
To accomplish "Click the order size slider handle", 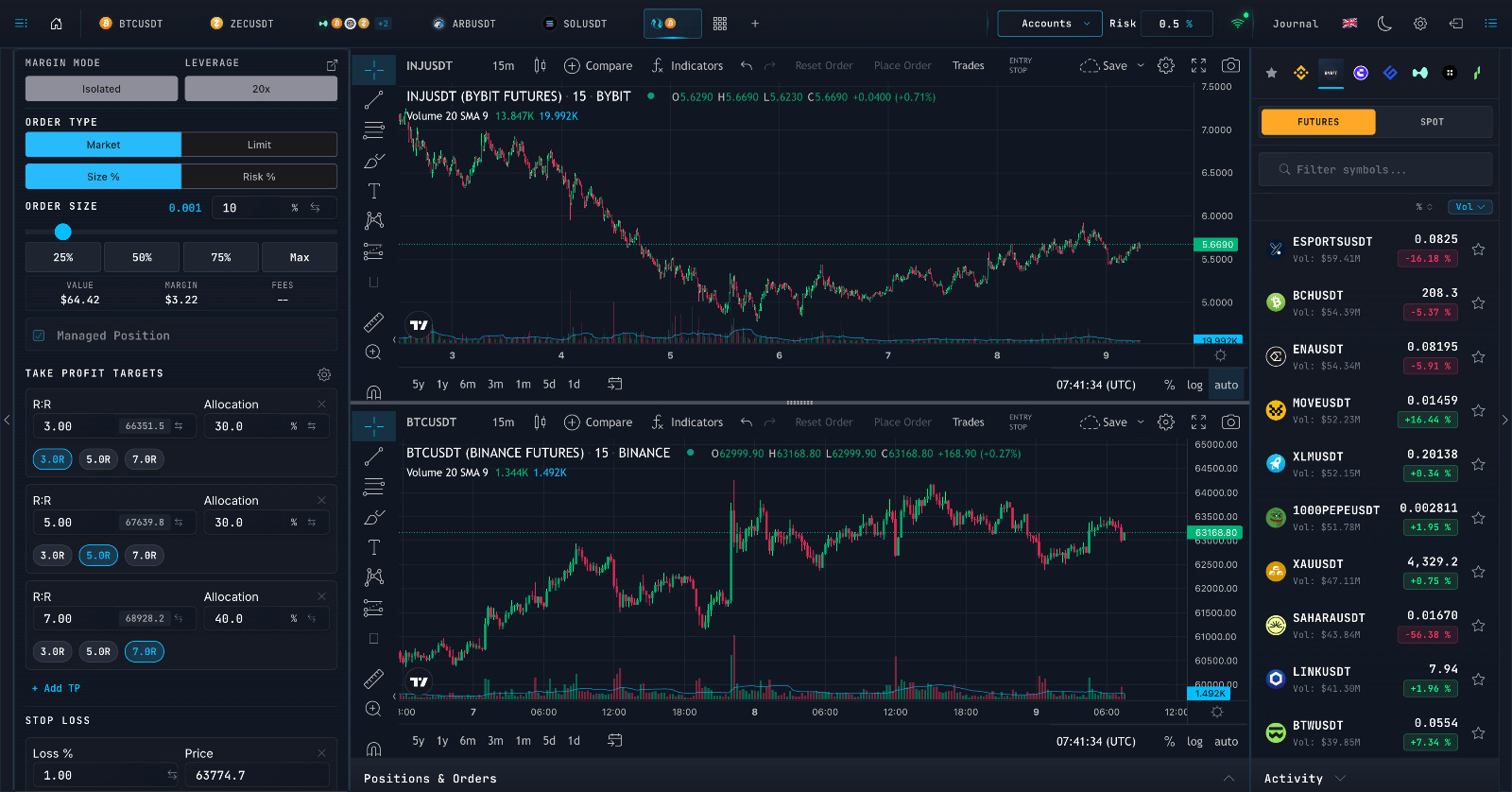I will pyautogui.click(x=63, y=232).
